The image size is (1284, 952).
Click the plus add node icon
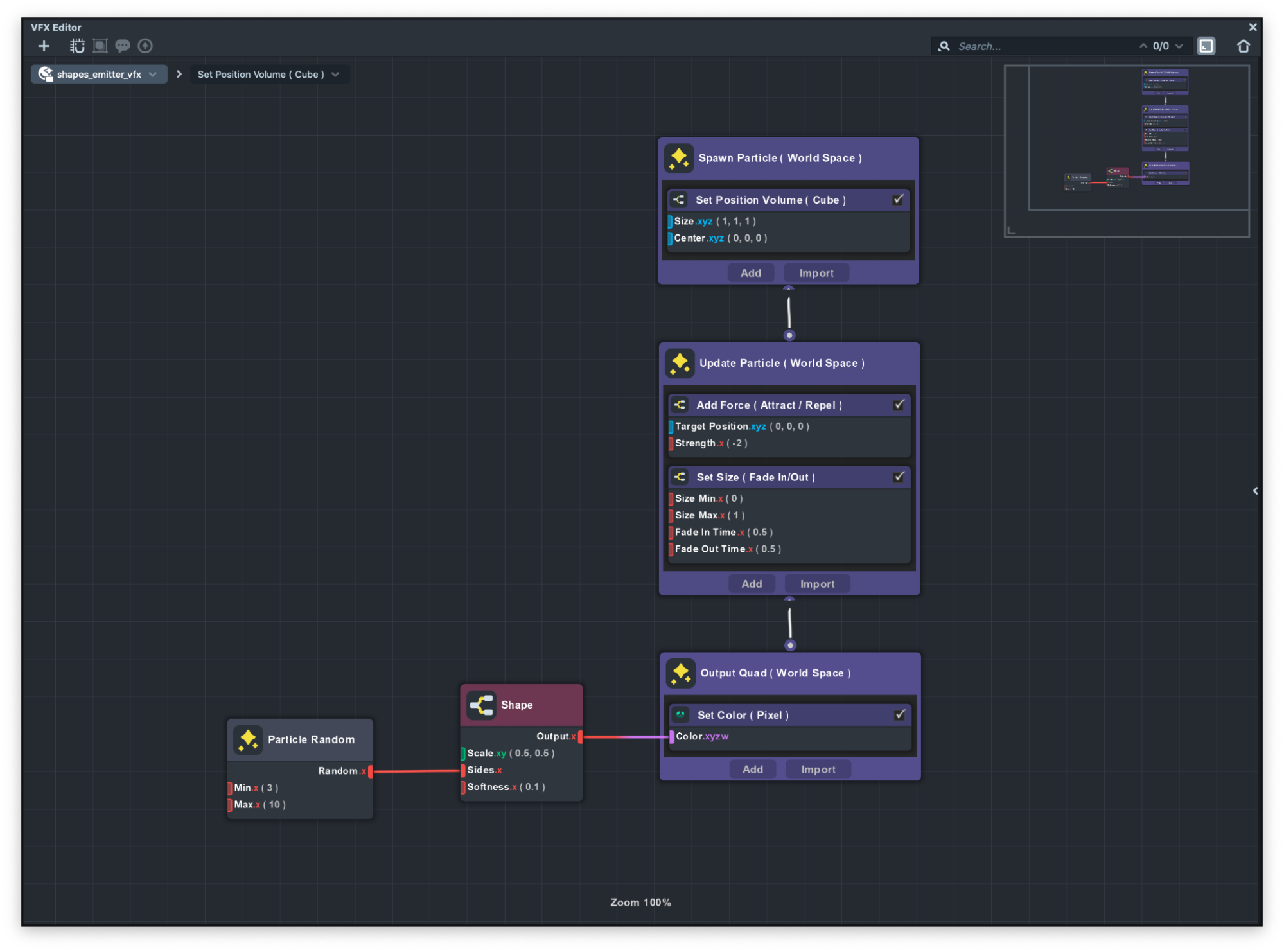pyautogui.click(x=44, y=46)
